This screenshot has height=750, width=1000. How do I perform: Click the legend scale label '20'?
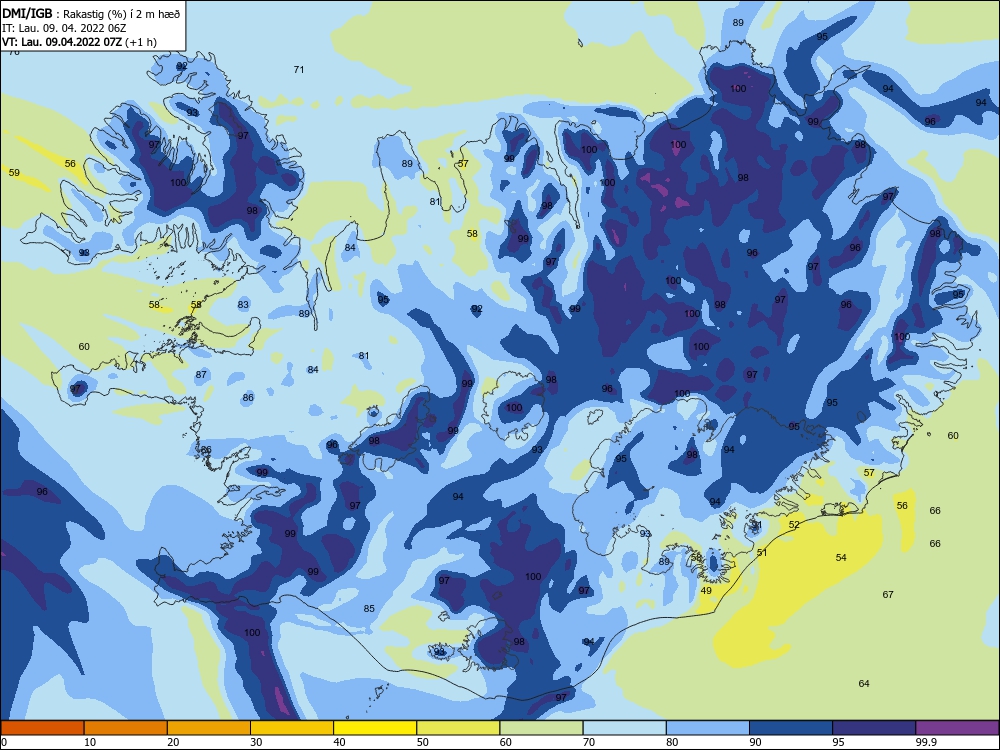173,742
